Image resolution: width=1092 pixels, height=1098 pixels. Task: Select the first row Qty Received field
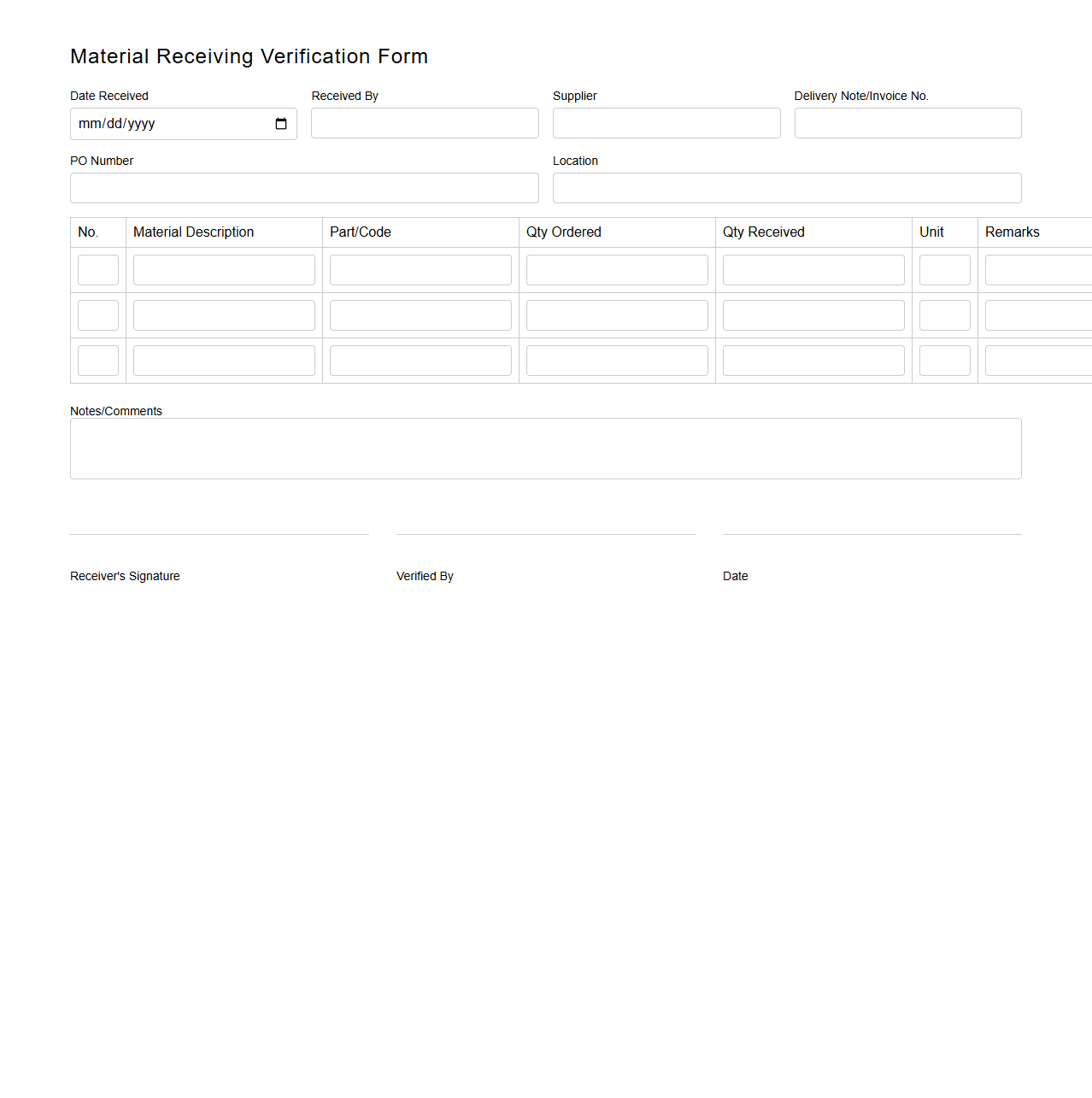coord(813,269)
